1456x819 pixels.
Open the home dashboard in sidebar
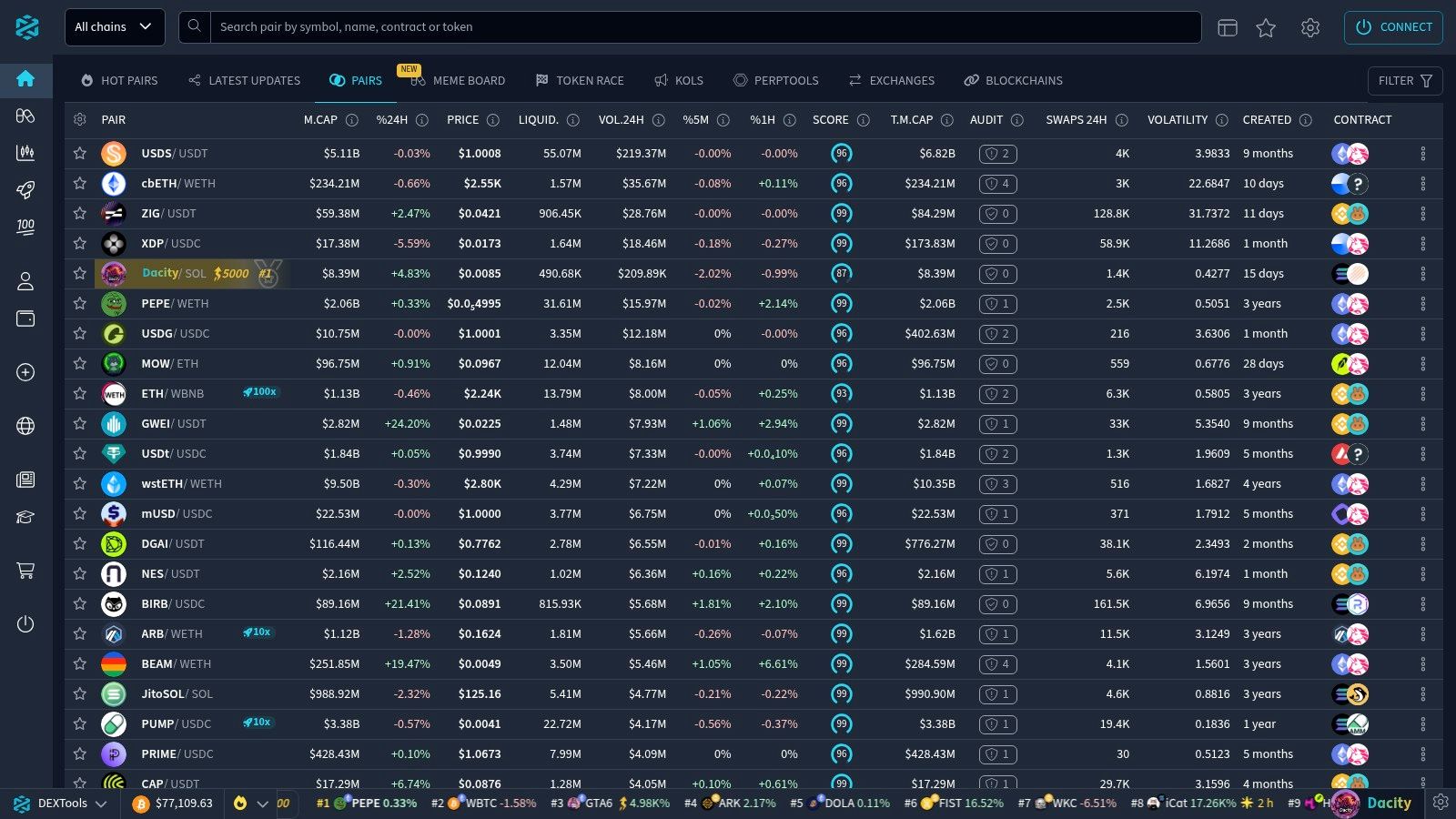(25, 79)
